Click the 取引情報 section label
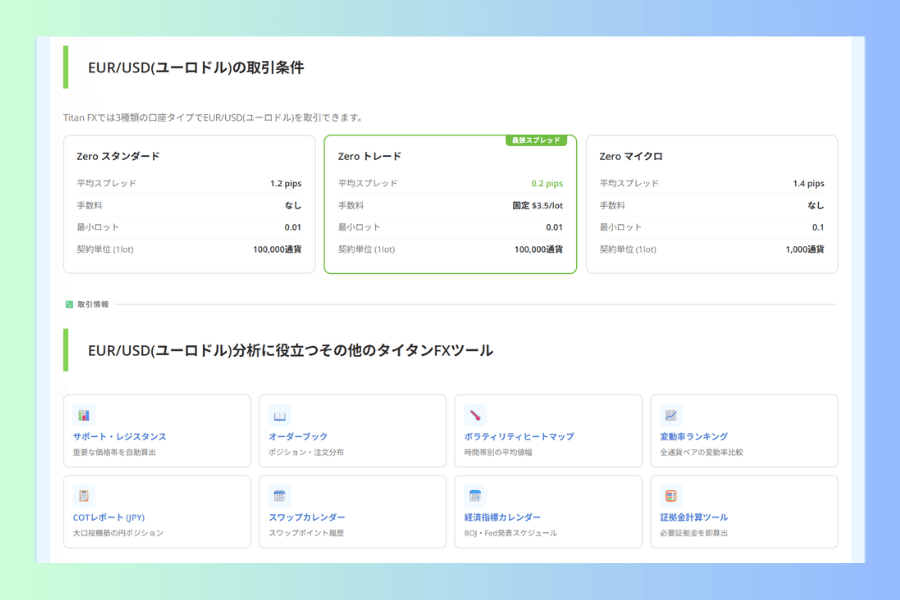900x600 pixels. 93,304
